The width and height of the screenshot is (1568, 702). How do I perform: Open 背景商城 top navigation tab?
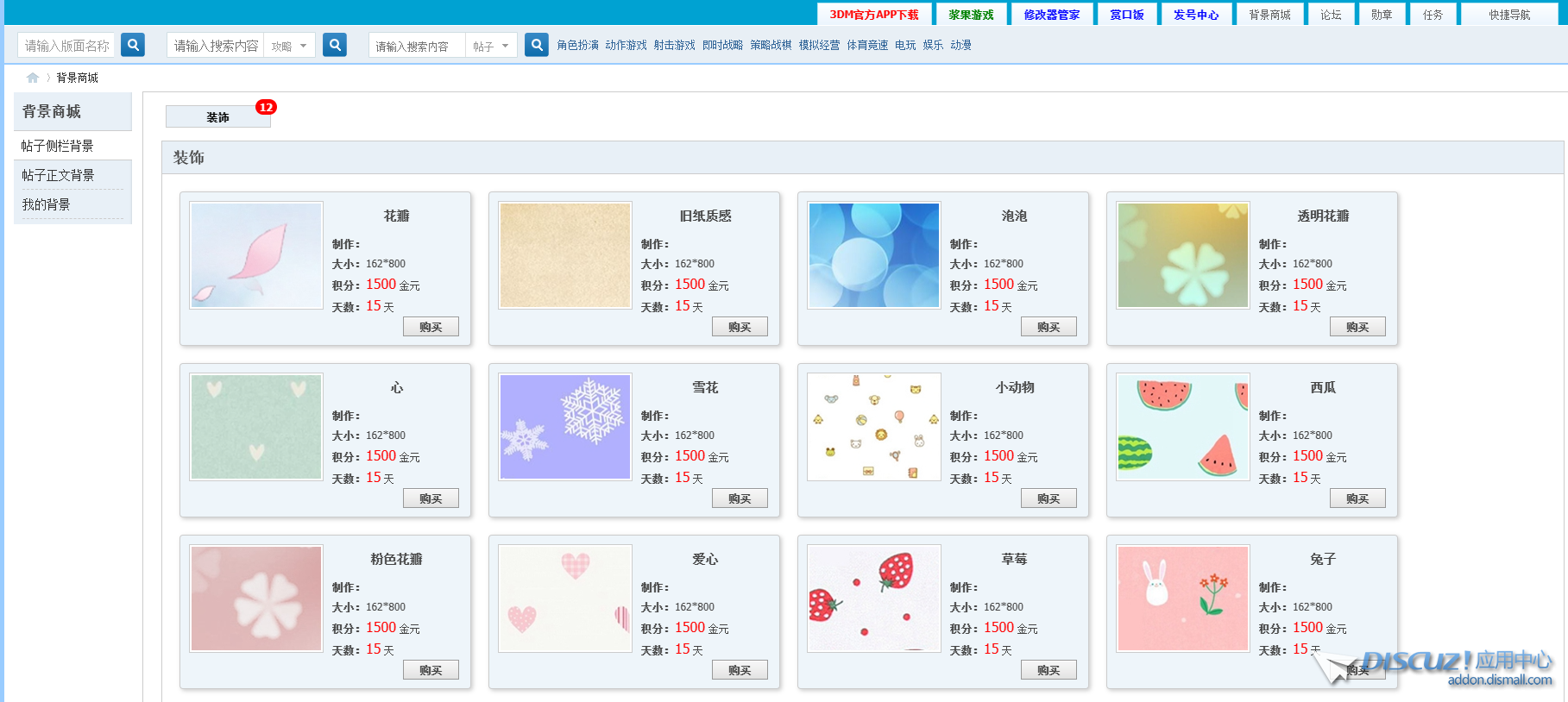pos(1269,15)
